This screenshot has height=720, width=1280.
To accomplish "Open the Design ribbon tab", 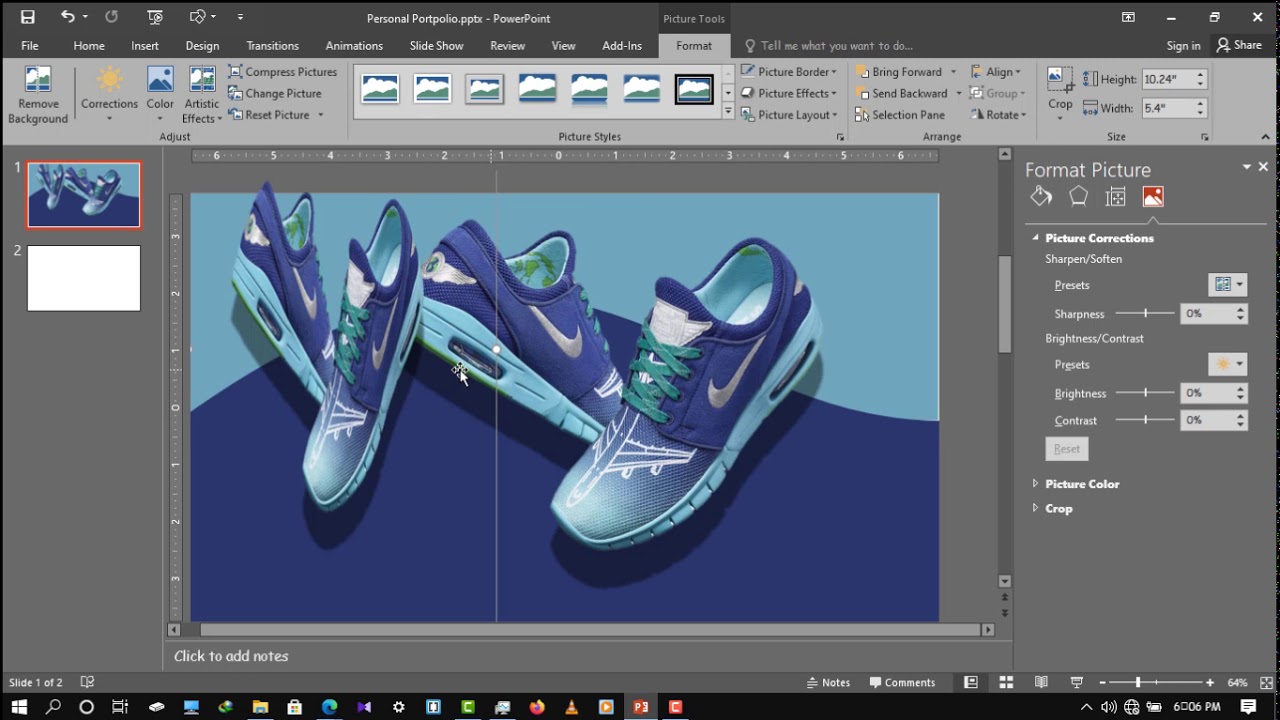I will [x=202, y=46].
